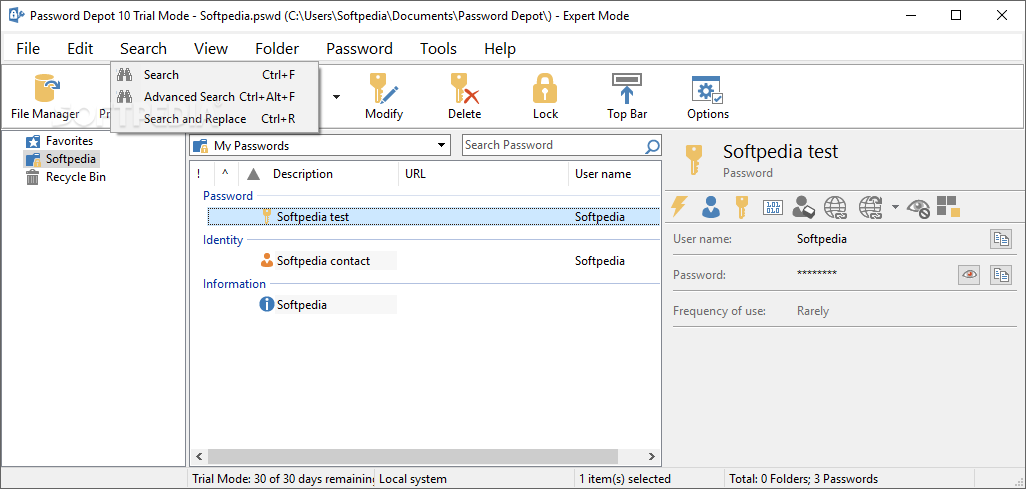Open the Tools menu
The width and height of the screenshot is (1026, 489).
[438, 48]
